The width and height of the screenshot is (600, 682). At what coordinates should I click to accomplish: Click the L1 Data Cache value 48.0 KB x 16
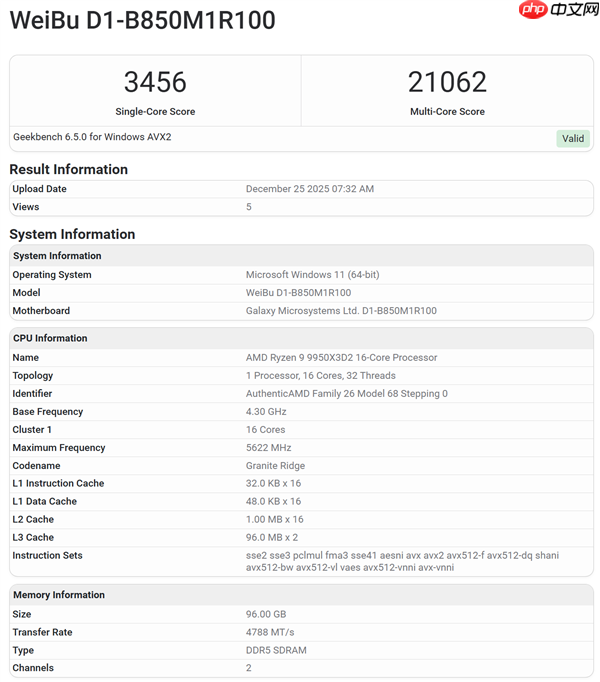273,501
